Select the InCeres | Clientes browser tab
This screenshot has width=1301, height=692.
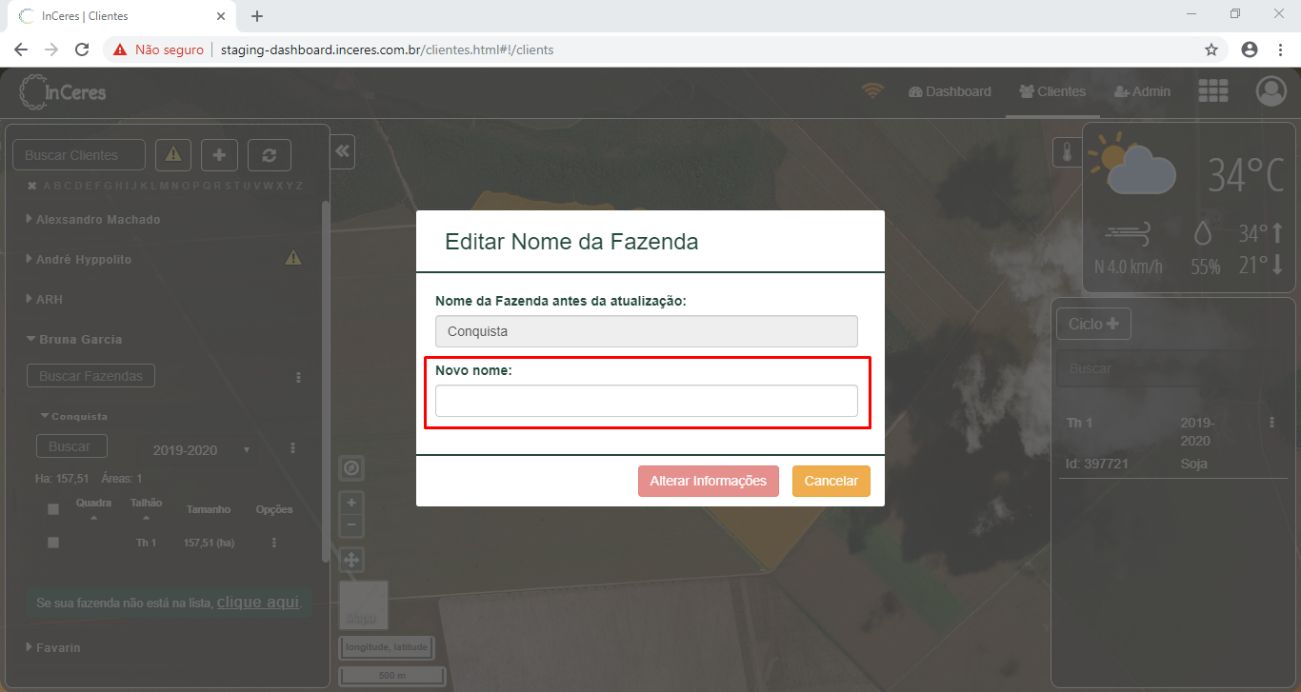pos(120,16)
